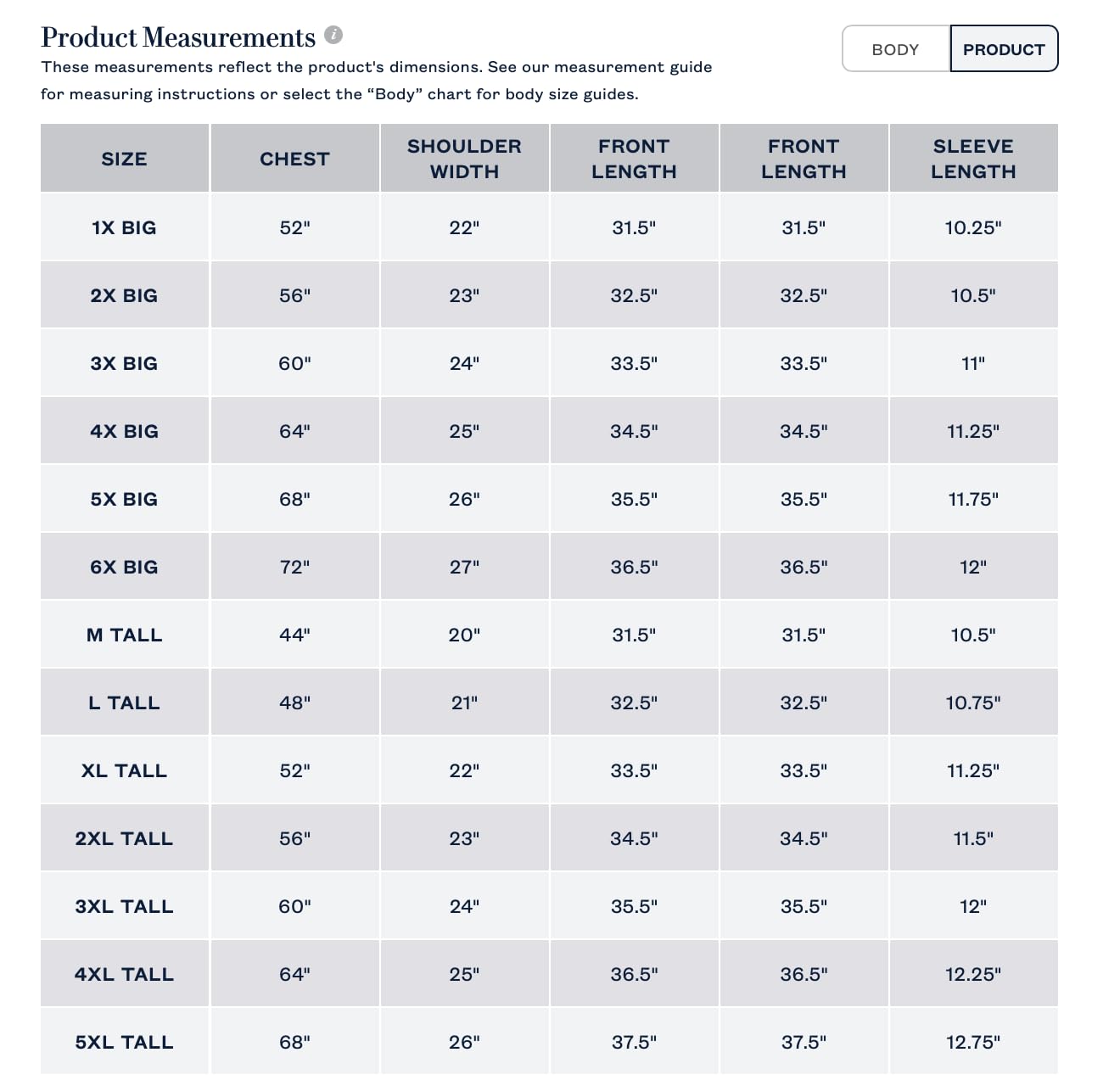1120x1086 pixels.
Task: Pick the XL TALL size label
Action: pos(125,770)
